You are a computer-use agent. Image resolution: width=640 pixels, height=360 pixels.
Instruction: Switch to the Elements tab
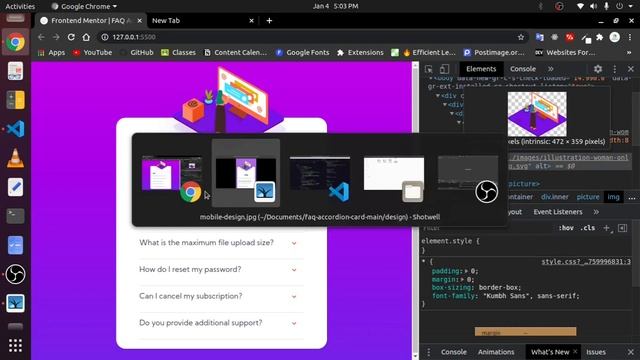481,69
